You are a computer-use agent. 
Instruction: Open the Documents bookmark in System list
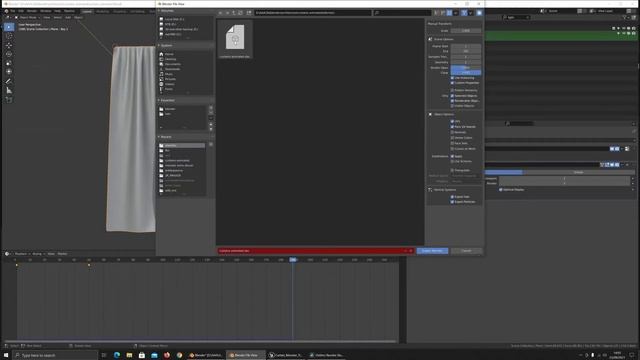(172, 64)
